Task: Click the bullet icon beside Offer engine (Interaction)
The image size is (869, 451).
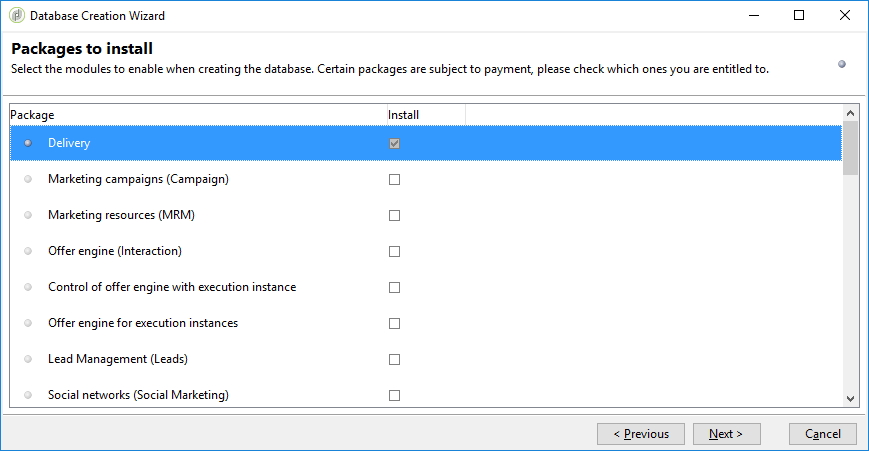Action: point(28,251)
